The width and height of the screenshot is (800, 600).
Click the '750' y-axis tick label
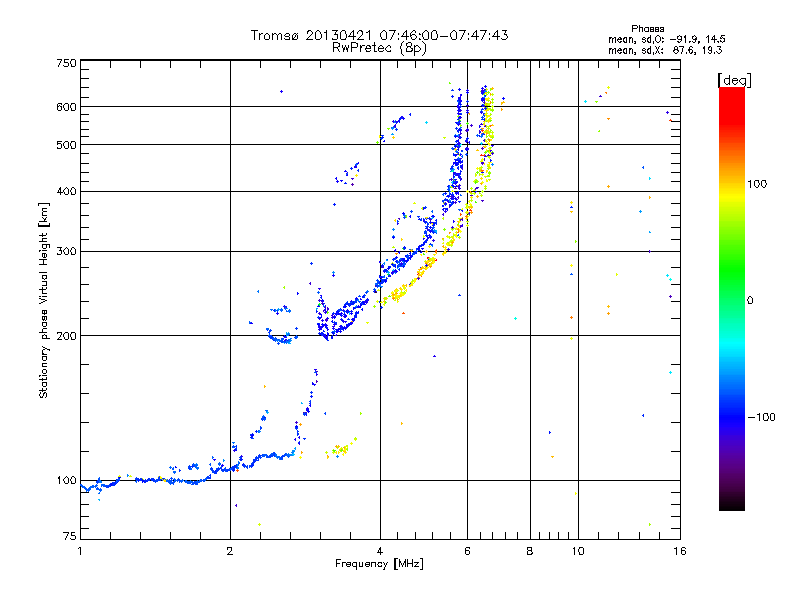(66, 63)
